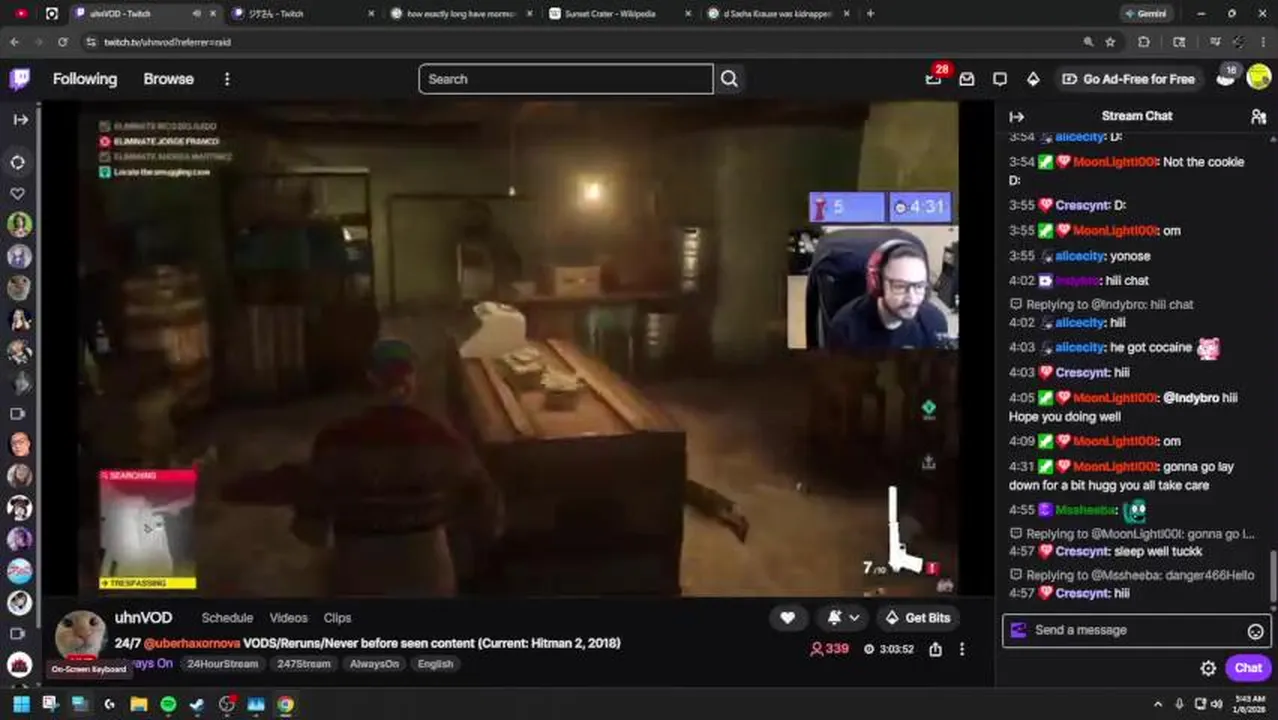Click uhnVOD channel avatar
This screenshot has height=720, width=1278.
pos(80,637)
